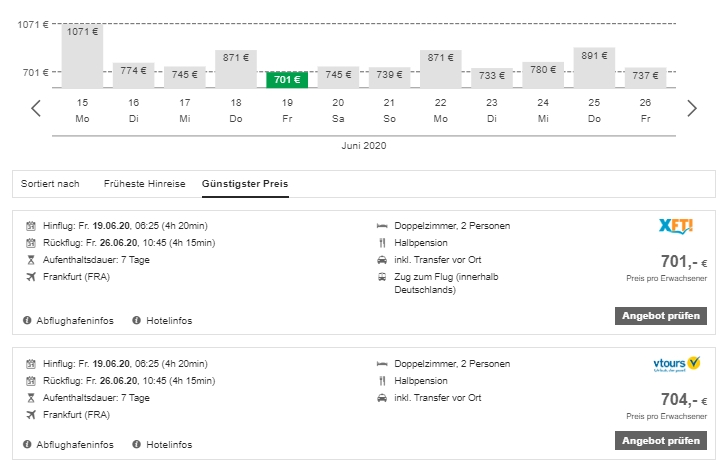This screenshot has width=727, height=466.
Task: Choose the highlighted green 701 € price bar
Action: tap(287, 79)
